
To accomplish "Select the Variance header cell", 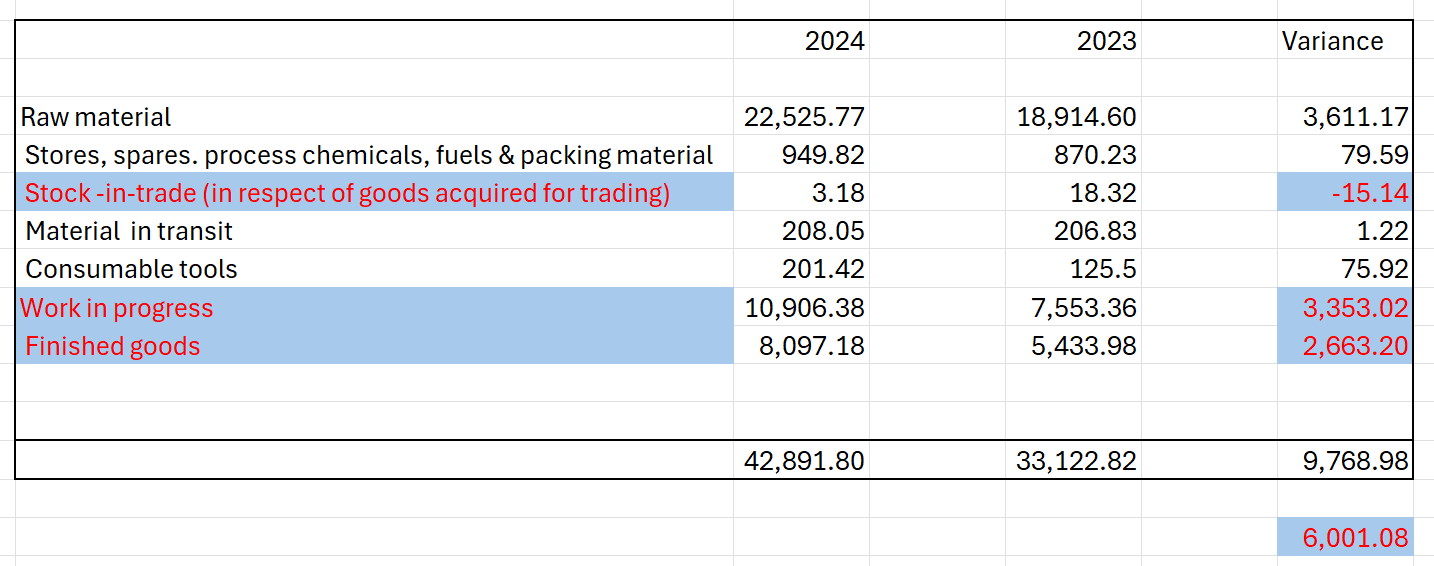I will point(1332,41).
